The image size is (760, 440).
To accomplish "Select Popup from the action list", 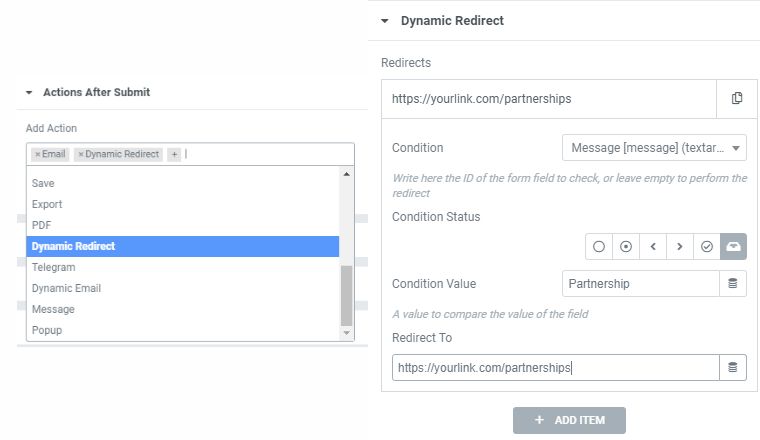I will click(x=47, y=330).
